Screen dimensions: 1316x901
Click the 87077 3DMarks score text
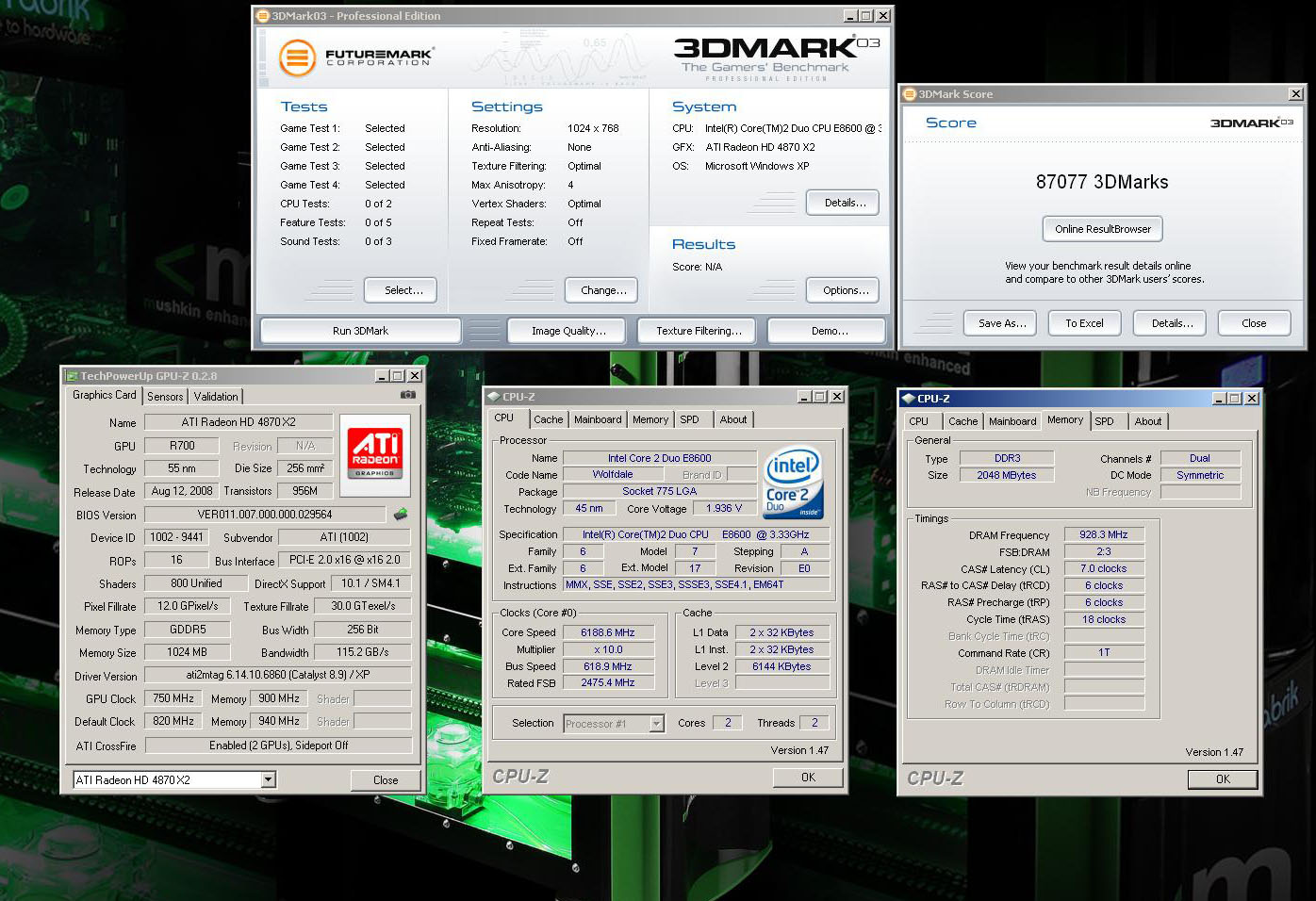(1102, 182)
